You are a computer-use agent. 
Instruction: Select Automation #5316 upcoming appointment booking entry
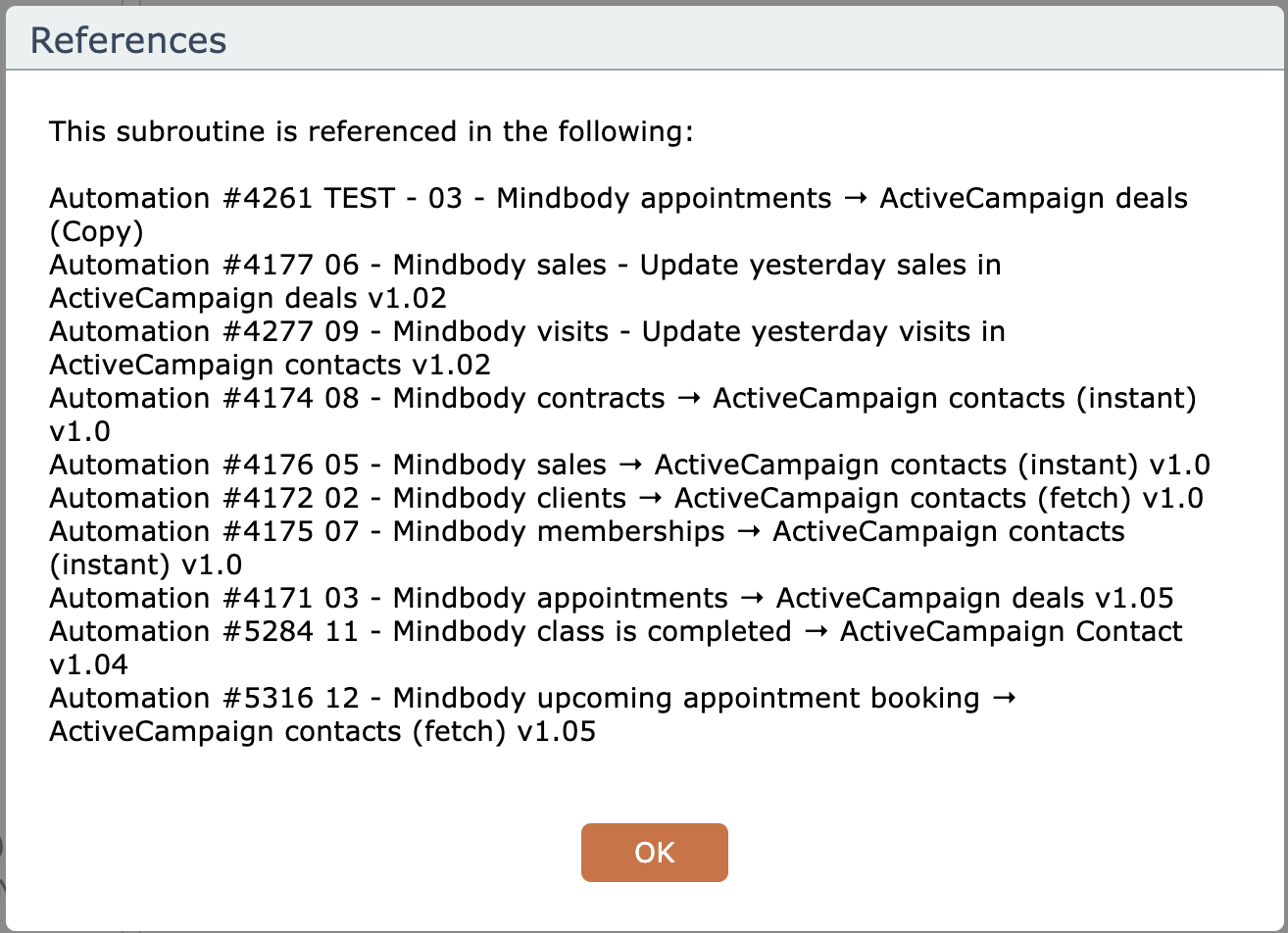pos(532,698)
